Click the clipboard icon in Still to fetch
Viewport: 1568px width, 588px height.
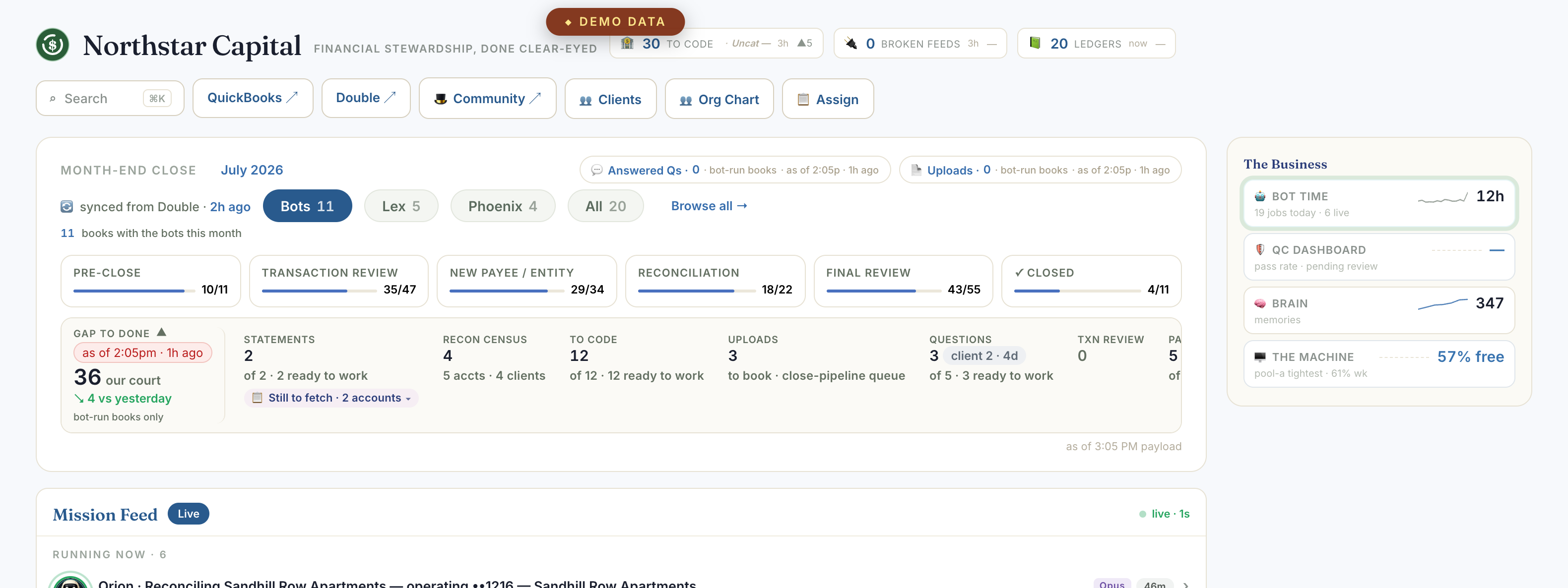[x=258, y=398]
